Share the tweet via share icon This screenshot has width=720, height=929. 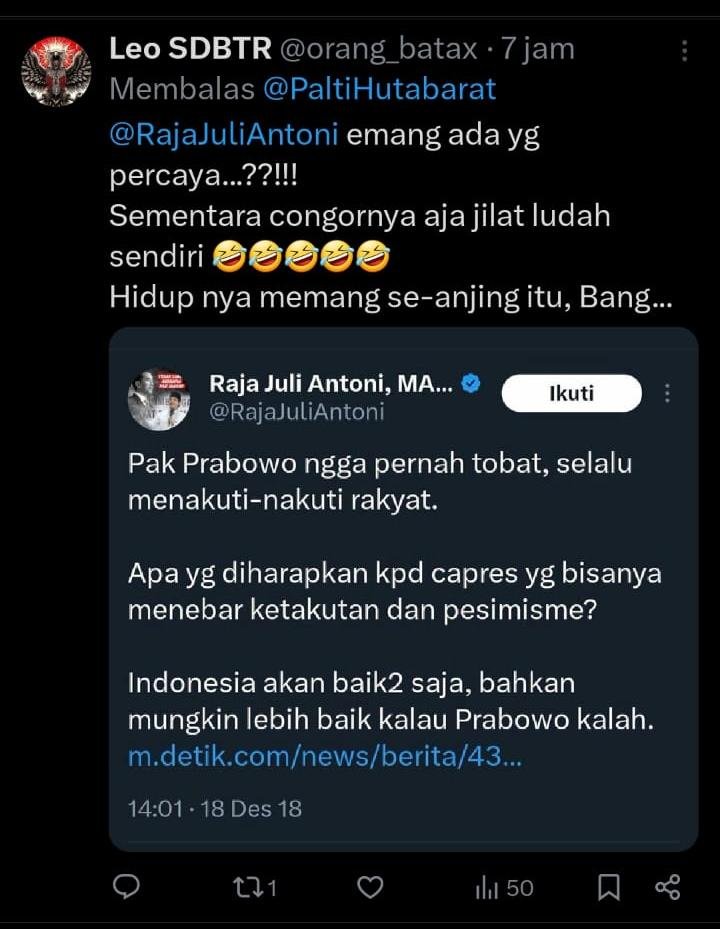pyautogui.click(x=668, y=887)
